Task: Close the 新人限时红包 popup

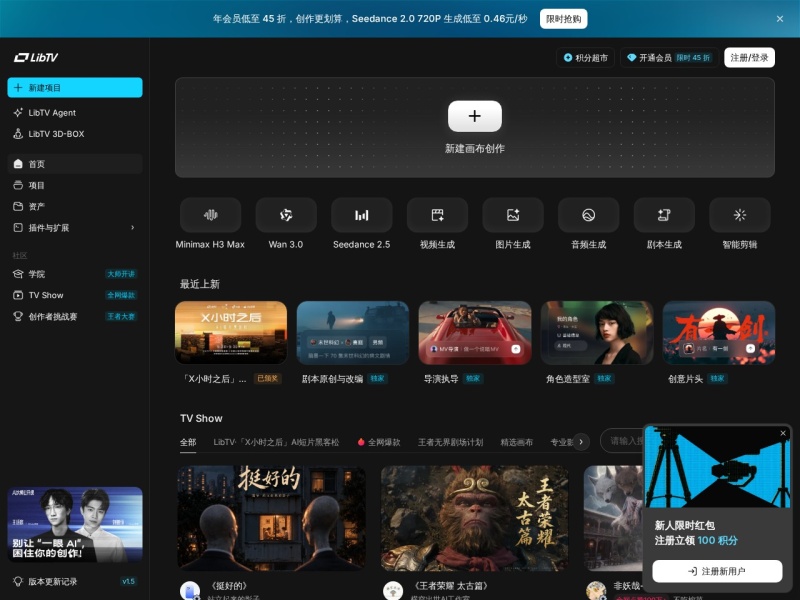Action: 783,433
